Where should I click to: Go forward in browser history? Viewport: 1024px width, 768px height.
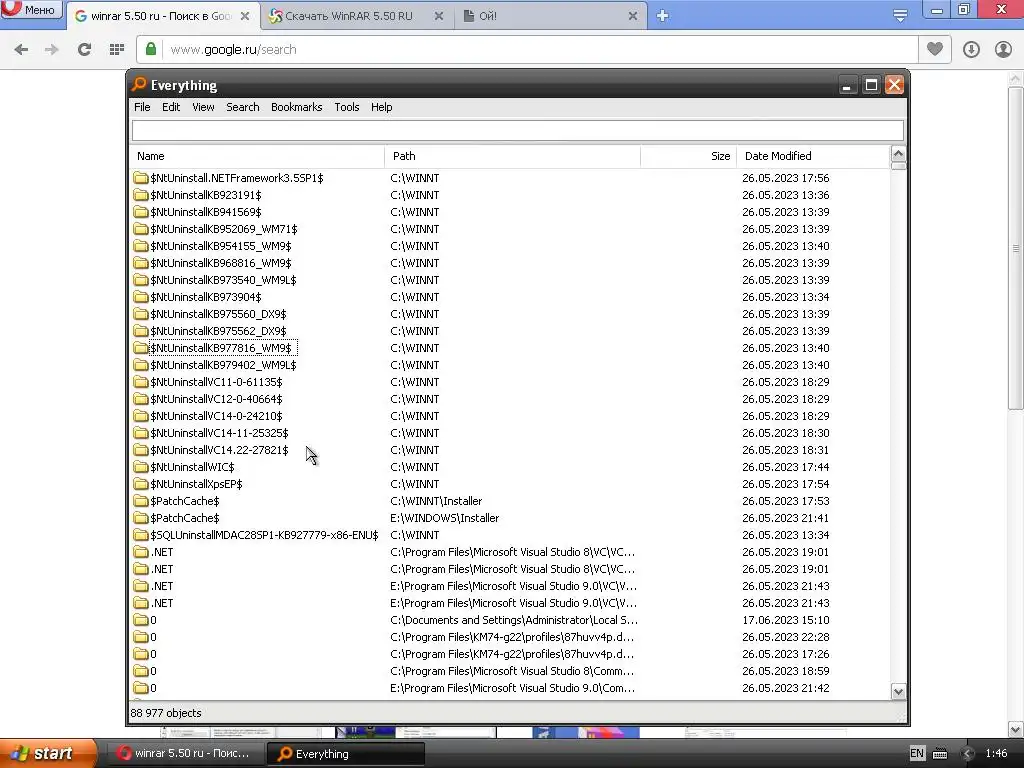(x=52, y=50)
